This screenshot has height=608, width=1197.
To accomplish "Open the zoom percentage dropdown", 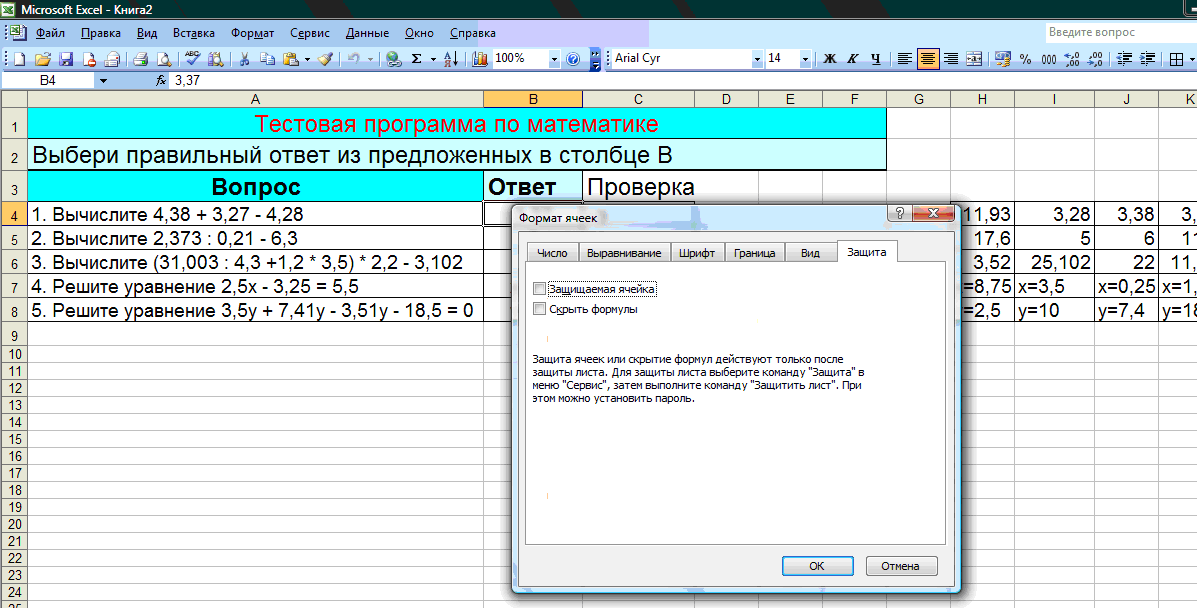I will 554,59.
